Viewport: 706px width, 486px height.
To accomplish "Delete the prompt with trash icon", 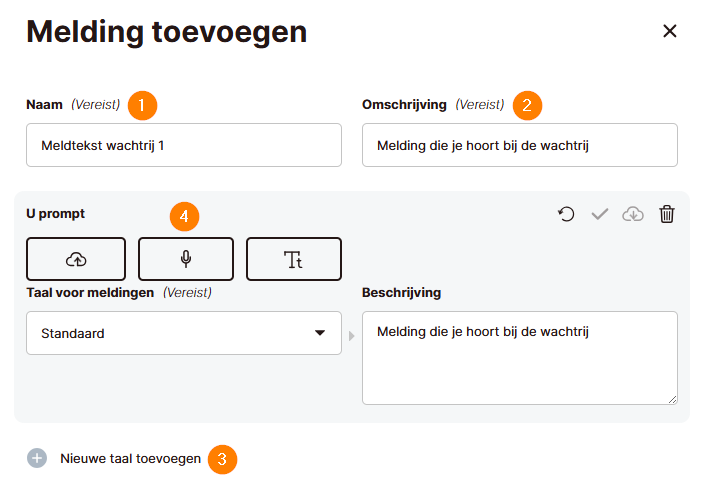I will coord(667,214).
